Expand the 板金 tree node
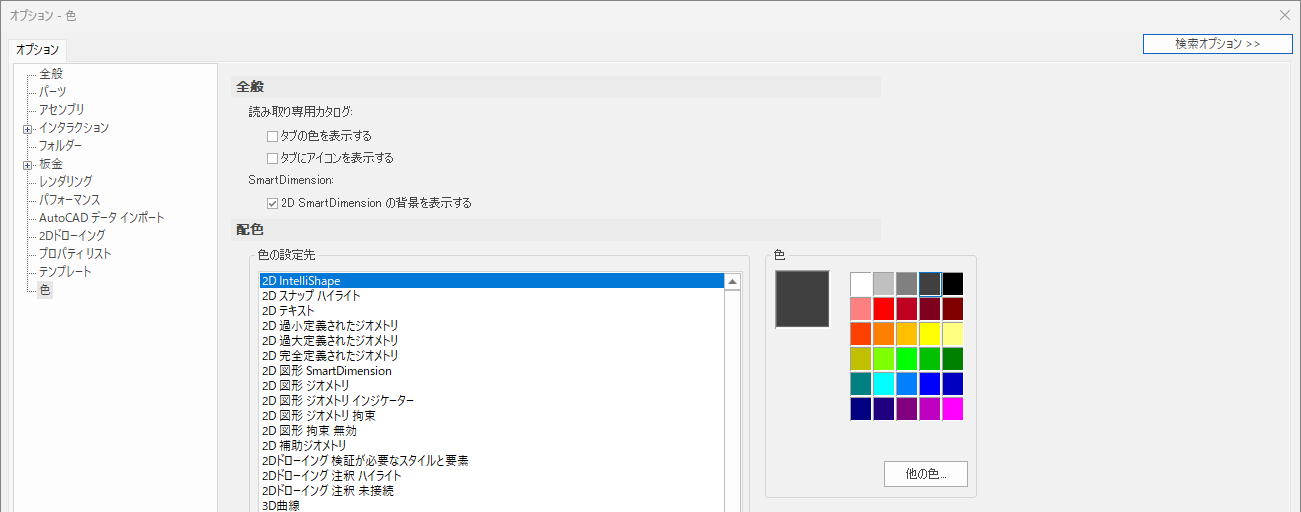Viewport: 1301px width, 512px height. tap(28, 164)
